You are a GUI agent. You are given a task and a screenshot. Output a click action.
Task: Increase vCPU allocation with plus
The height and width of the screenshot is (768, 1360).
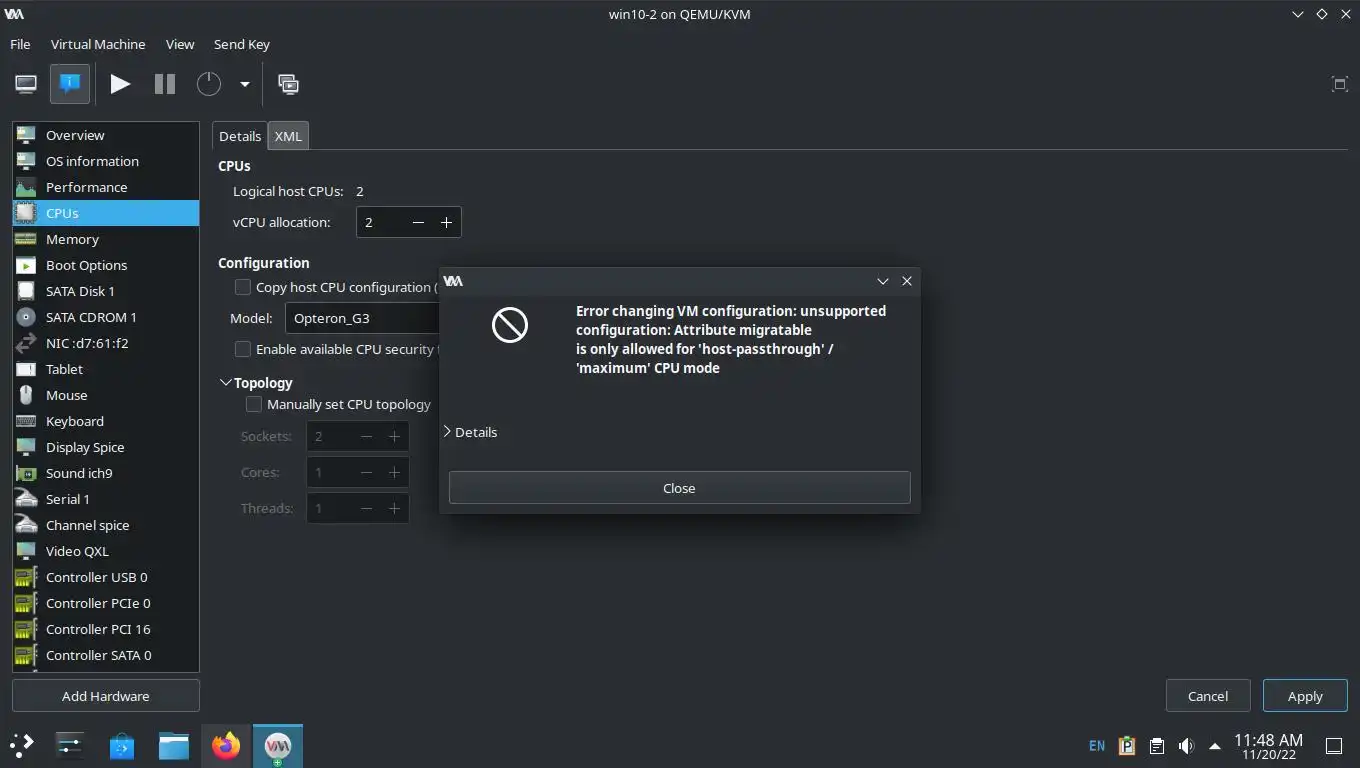pyautogui.click(x=446, y=222)
